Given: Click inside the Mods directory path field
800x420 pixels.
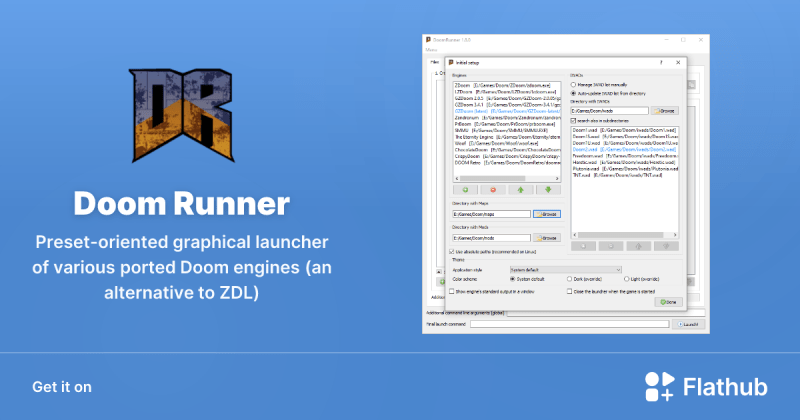Looking at the screenshot, I should click(x=492, y=238).
